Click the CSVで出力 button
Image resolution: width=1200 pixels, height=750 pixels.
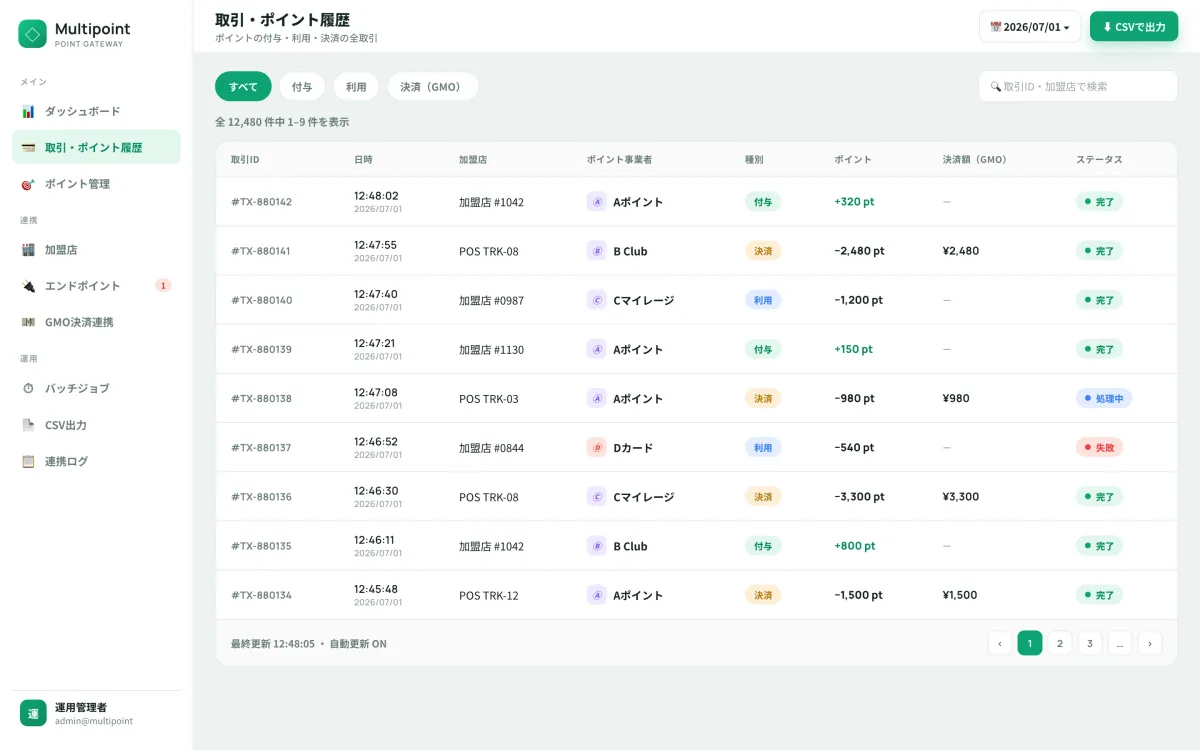[1134, 27]
